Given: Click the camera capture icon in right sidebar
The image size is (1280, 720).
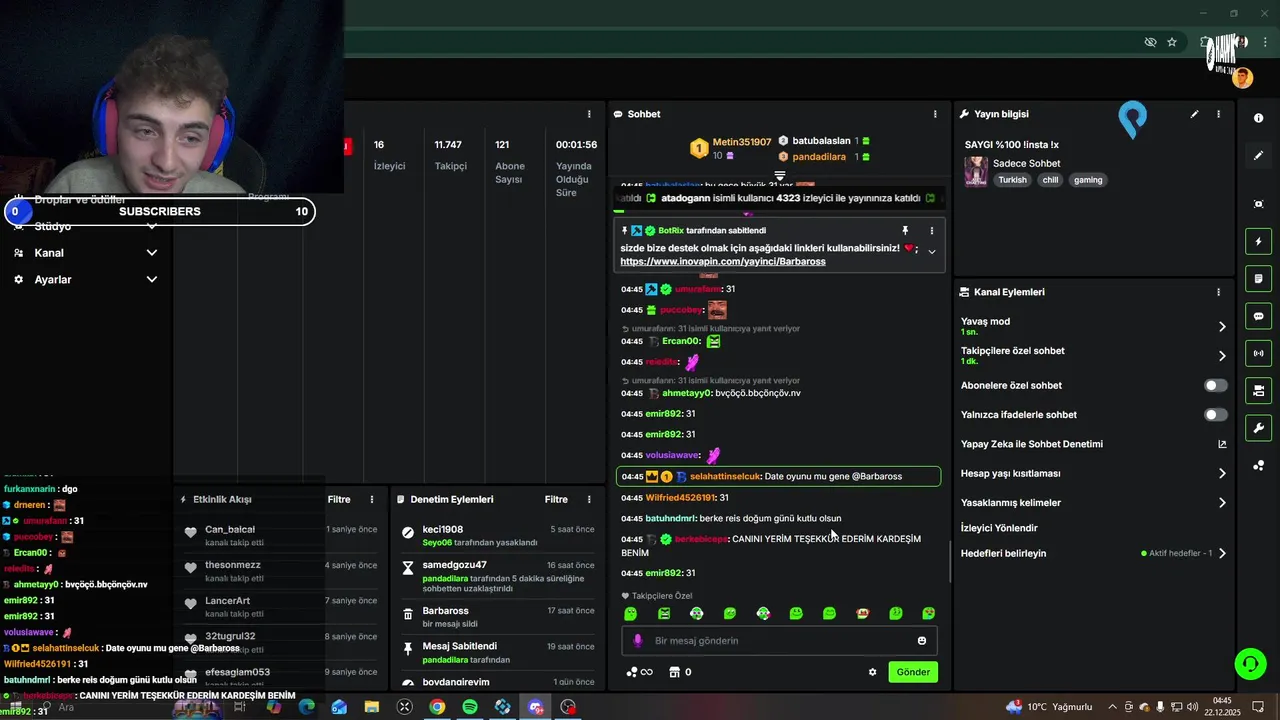Looking at the screenshot, I should pos(1258,204).
